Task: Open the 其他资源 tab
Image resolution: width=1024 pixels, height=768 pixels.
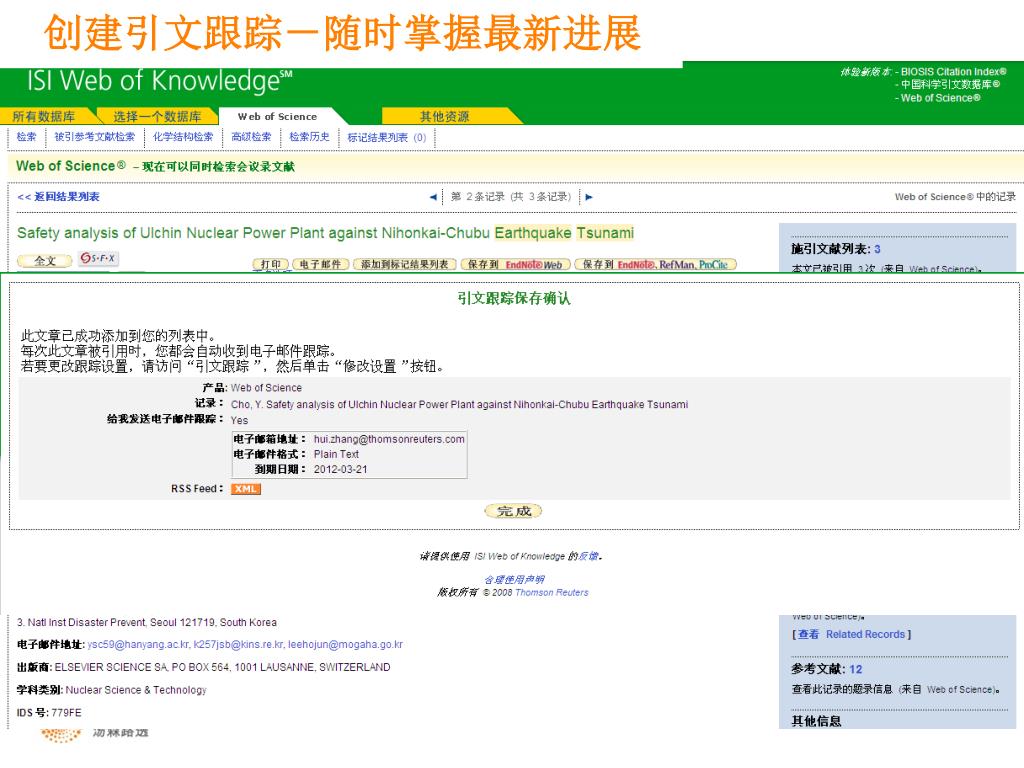Action: [x=444, y=116]
